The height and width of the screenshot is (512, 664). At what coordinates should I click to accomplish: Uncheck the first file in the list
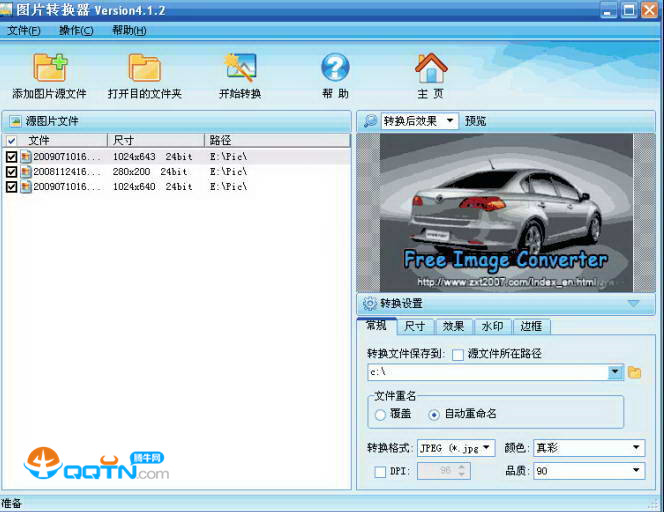[x=12, y=157]
